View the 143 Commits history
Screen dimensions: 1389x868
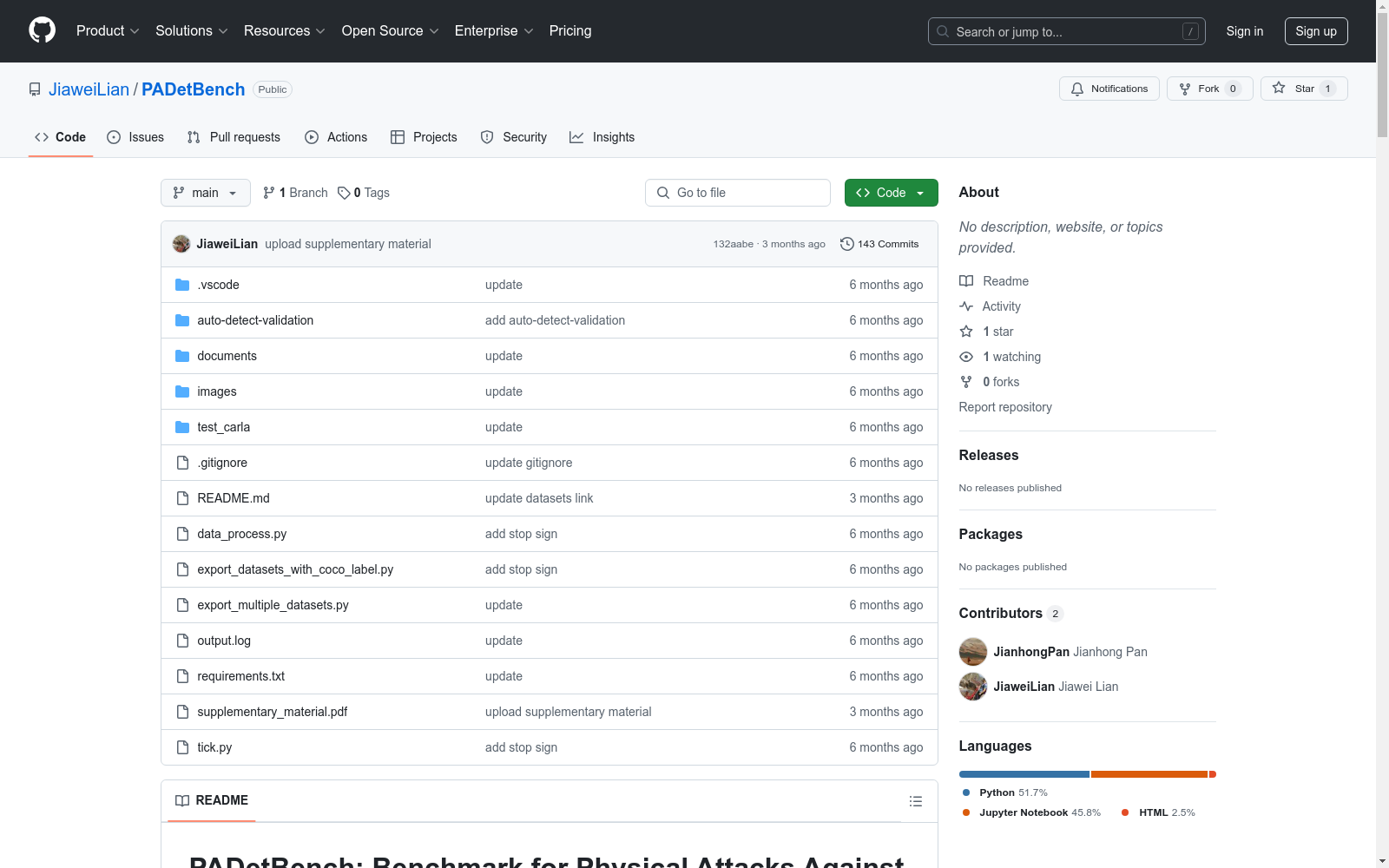coord(879,244)
